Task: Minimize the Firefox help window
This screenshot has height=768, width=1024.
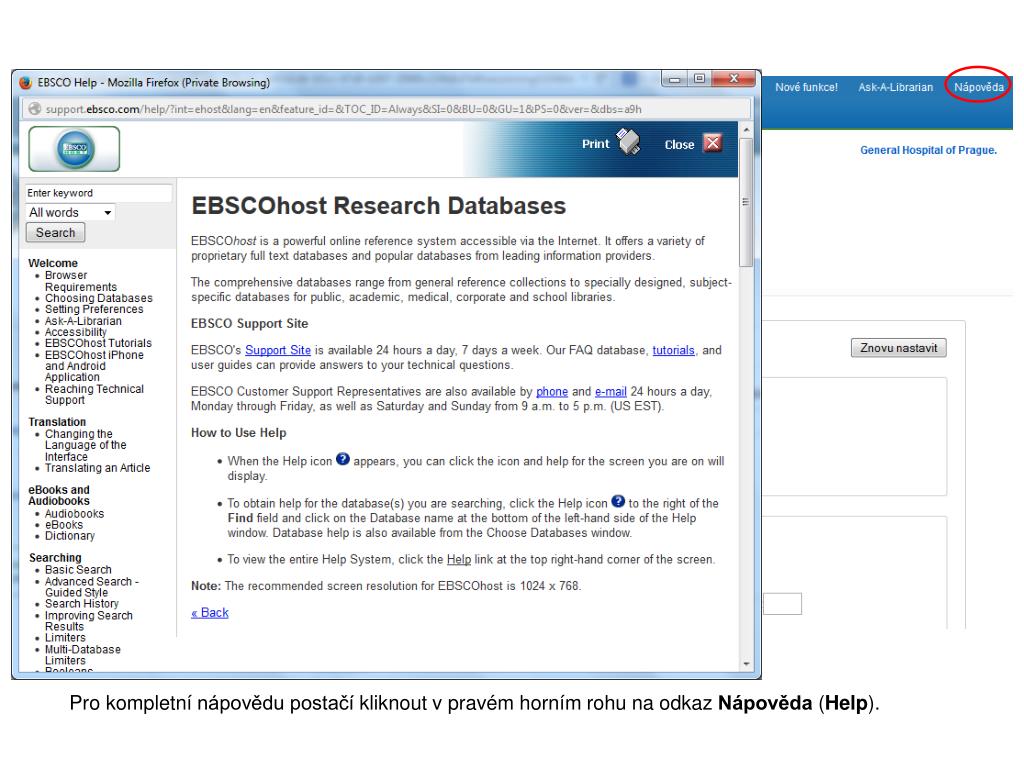Action: [x=674, y=79]
